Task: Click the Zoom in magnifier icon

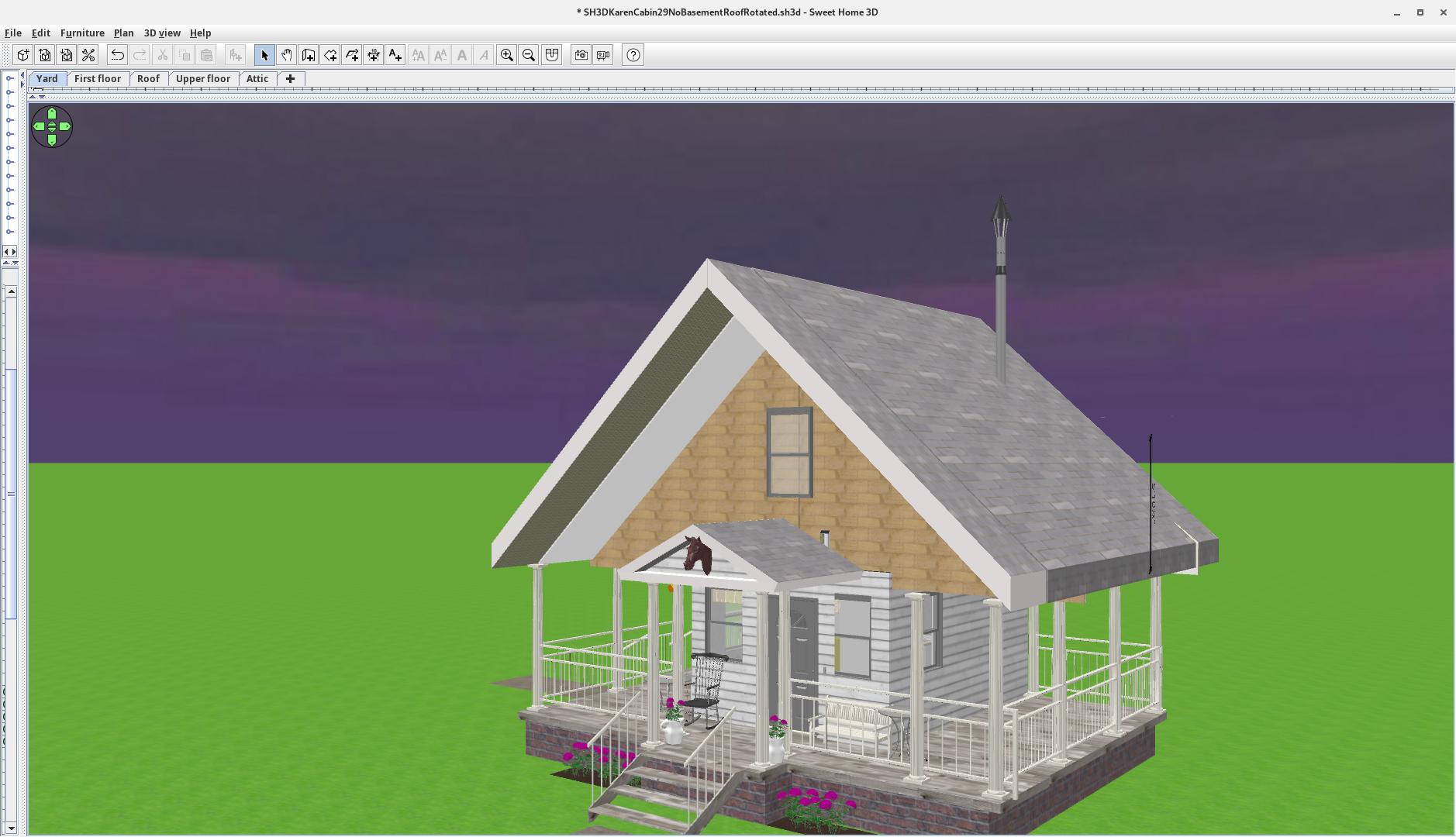Action: point(507,55)
